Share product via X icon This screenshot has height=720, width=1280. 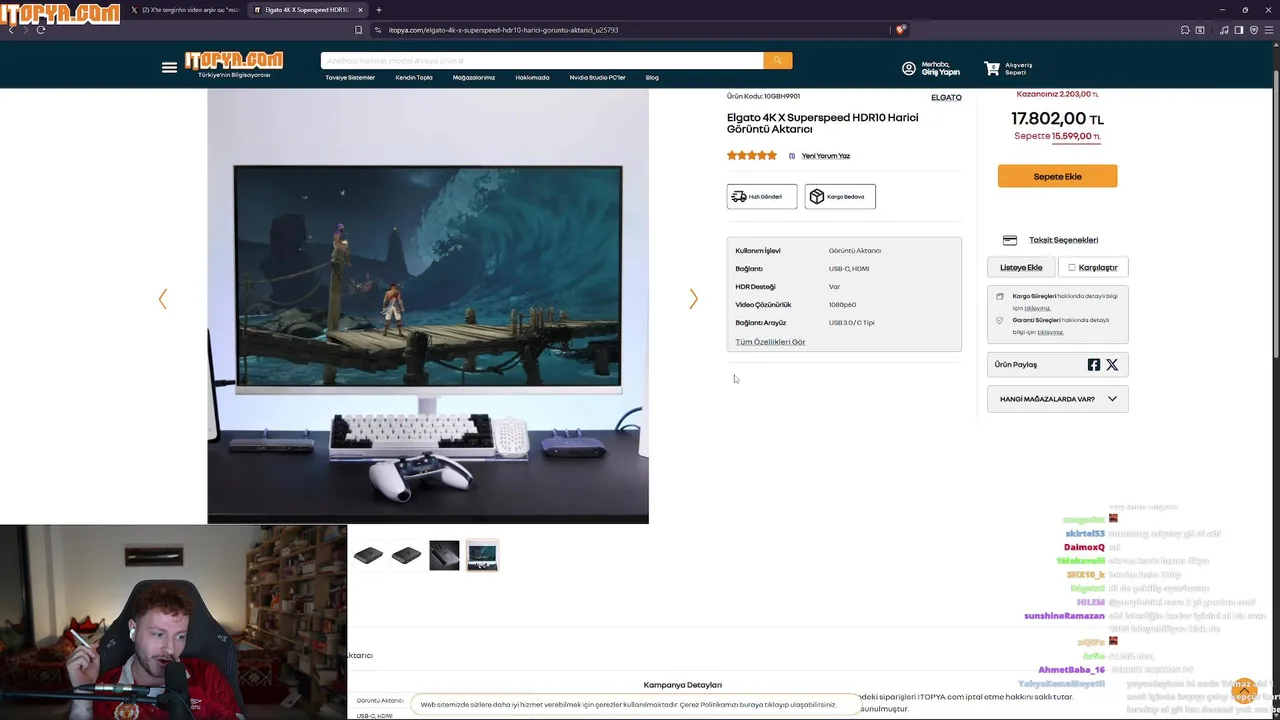(x=1112, y=365)
